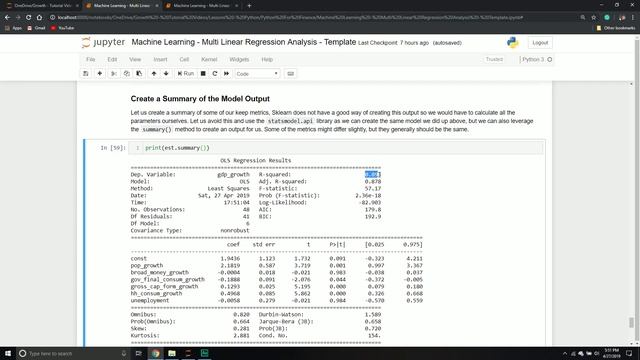Open the Kernel menu
Screen dimensions: 640x360
209,60
